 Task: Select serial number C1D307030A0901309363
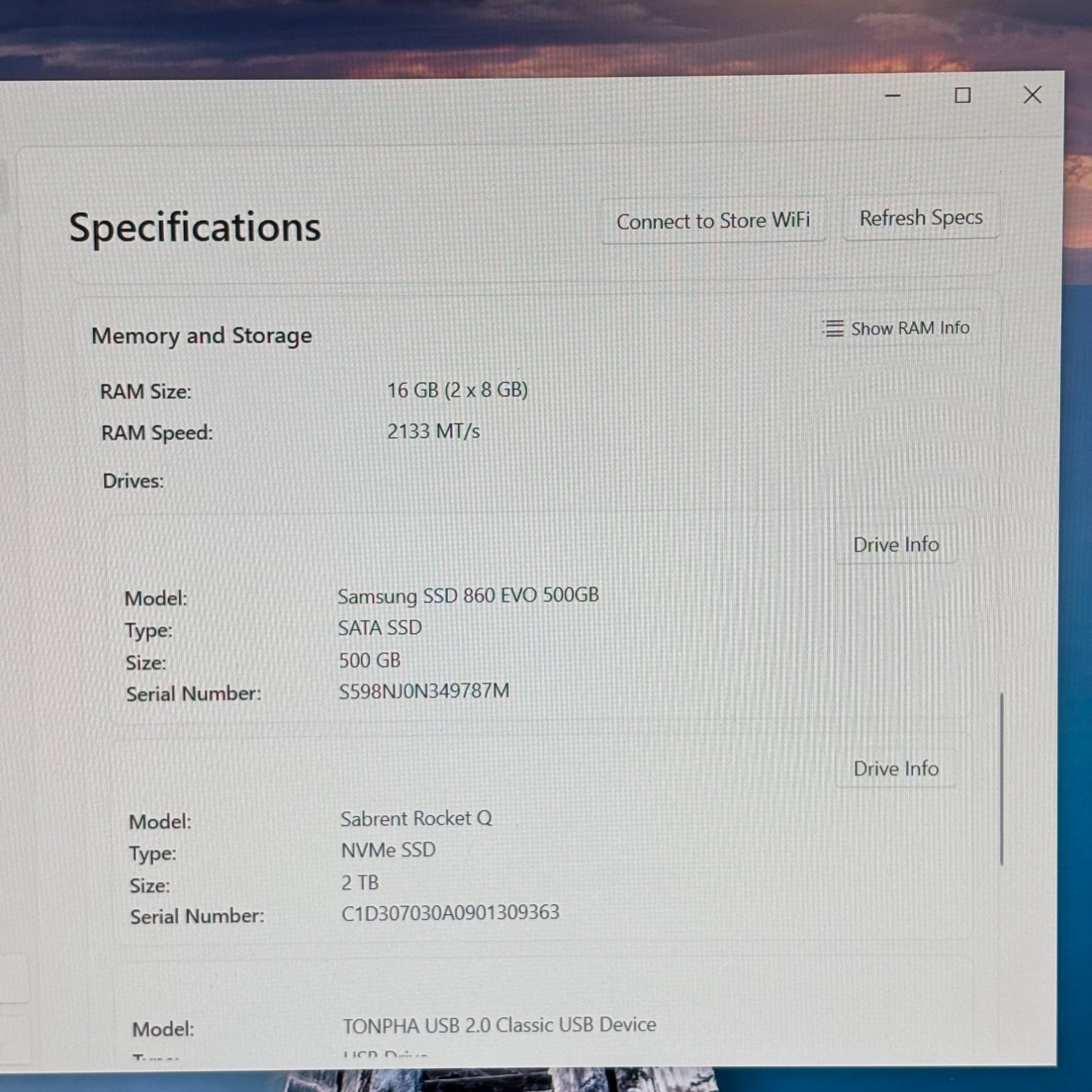[451, 912]
